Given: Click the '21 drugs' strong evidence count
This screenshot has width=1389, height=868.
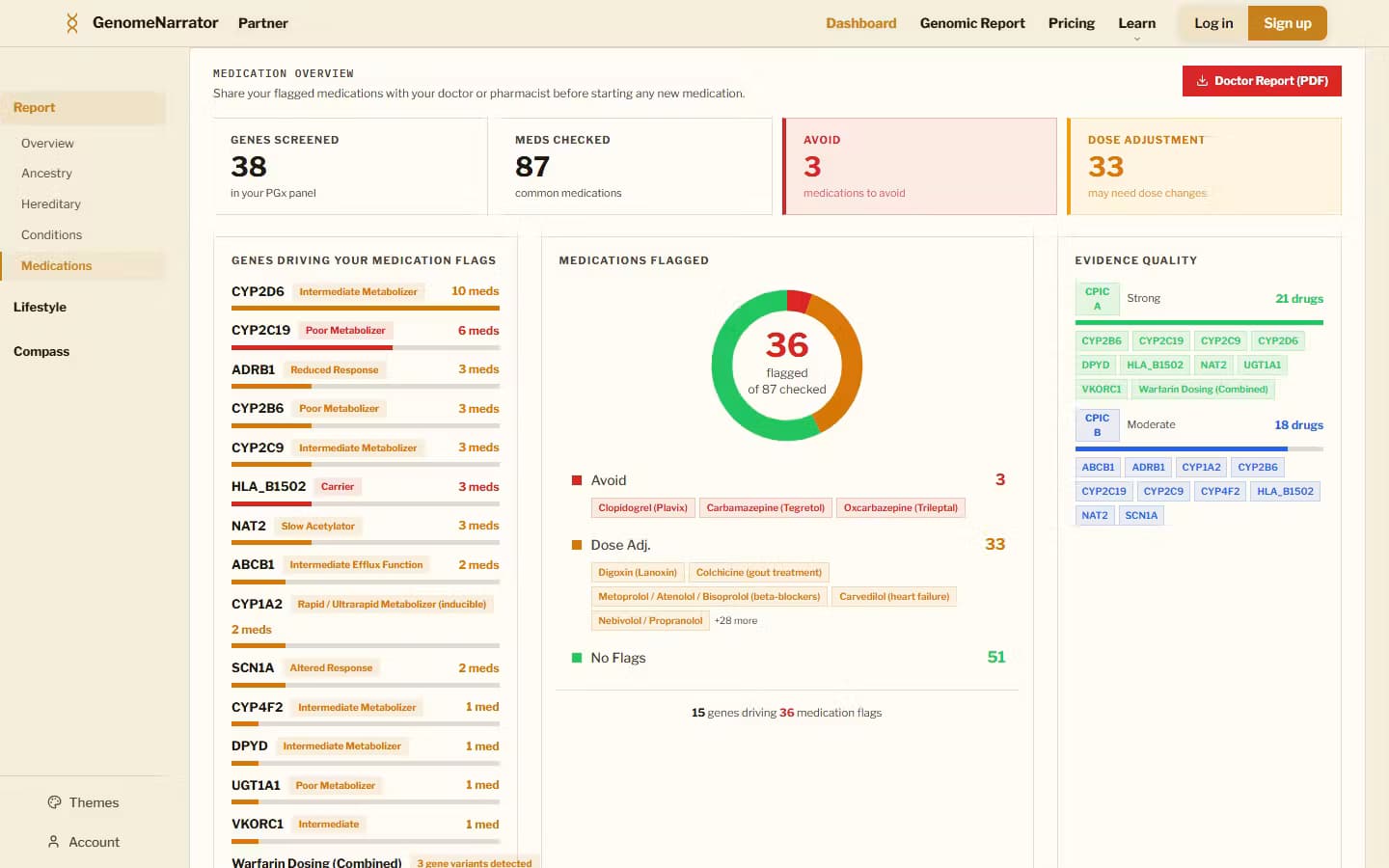Looking at the screenshot, I should 1299,299.
